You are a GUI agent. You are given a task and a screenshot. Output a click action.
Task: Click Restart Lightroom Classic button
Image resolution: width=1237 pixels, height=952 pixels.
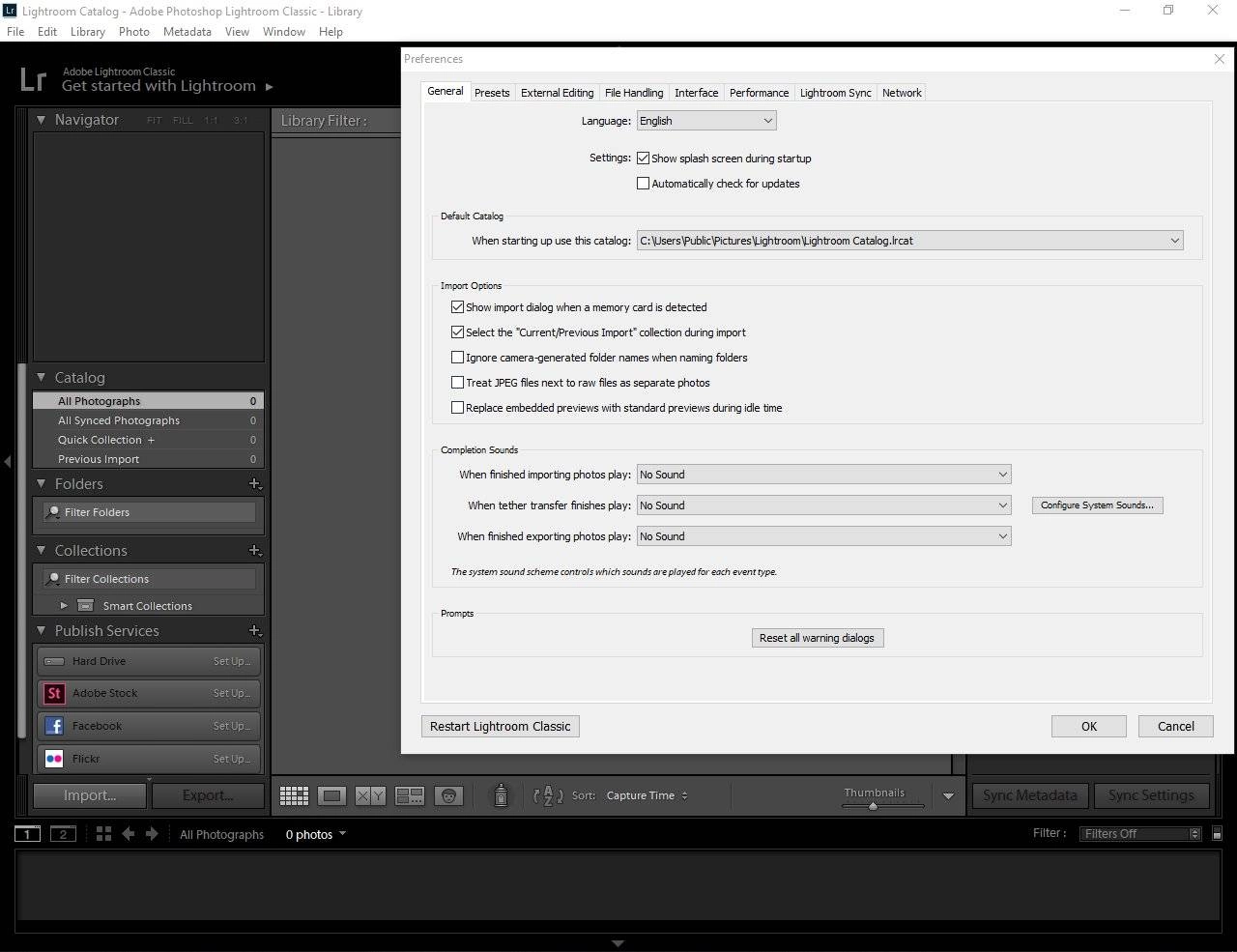(x=501, y=726)
